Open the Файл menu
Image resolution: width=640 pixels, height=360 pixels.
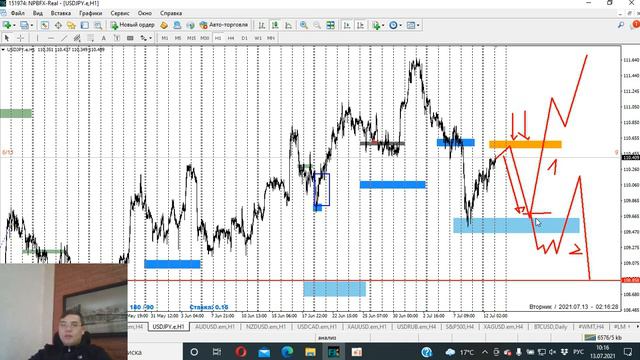(x=18, y=13)
